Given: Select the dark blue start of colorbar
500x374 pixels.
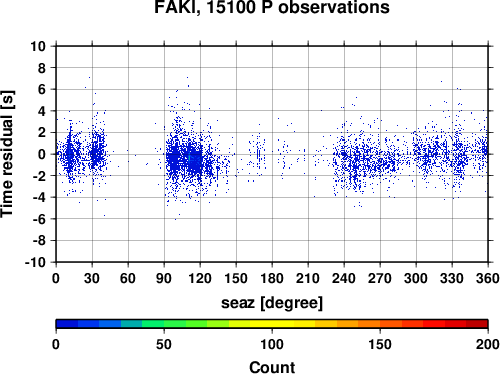Looking at the screenshot, I should (67, 324).
